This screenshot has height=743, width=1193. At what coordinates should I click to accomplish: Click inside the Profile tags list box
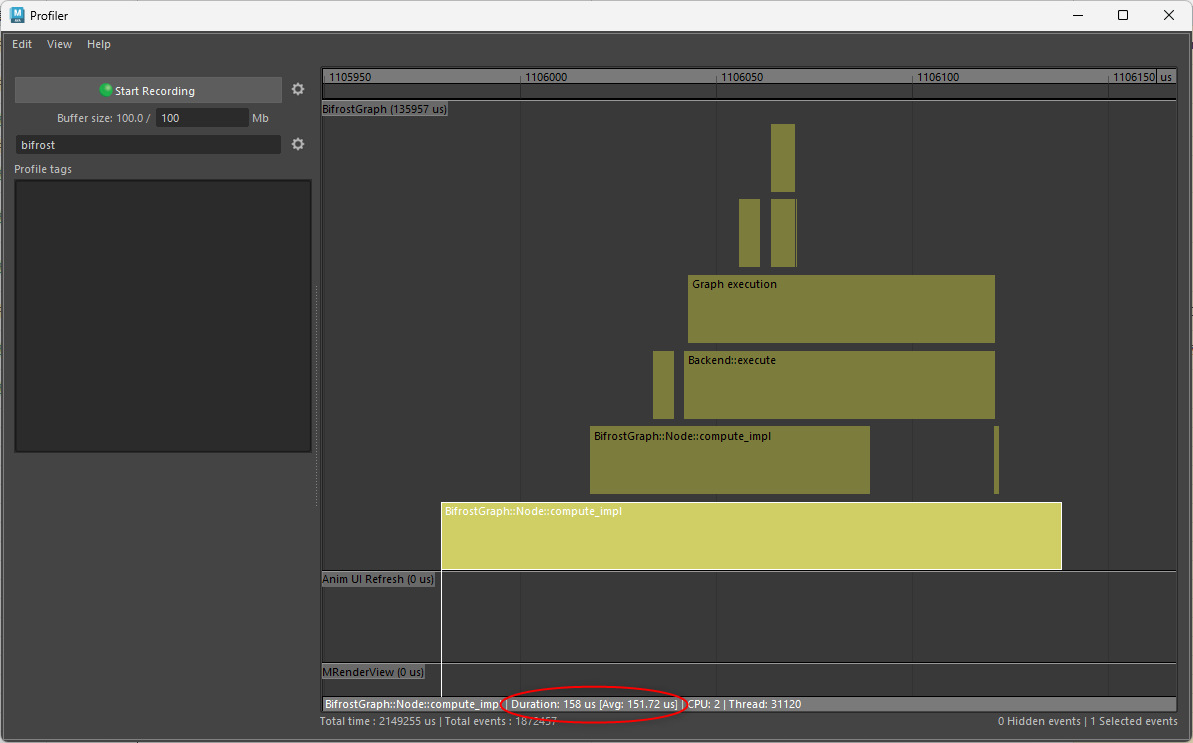click(163, 316)
